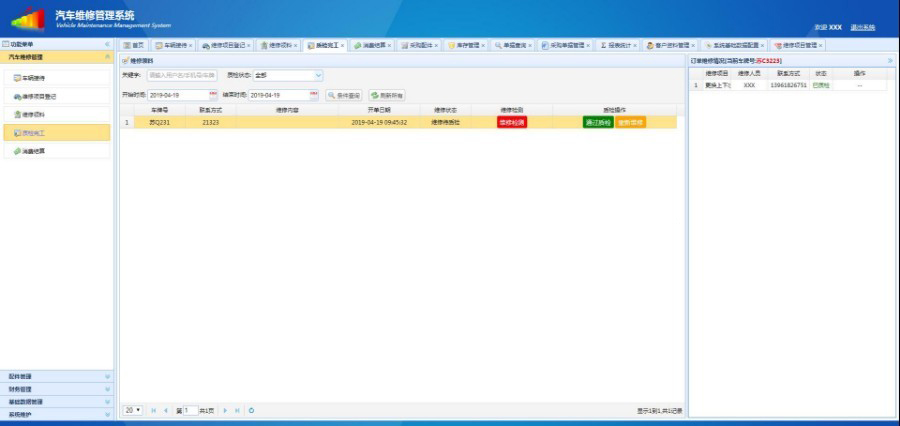Screen dimensions: 900x426
Task: Collapse the right order details panel
Action: coord(890,61)
